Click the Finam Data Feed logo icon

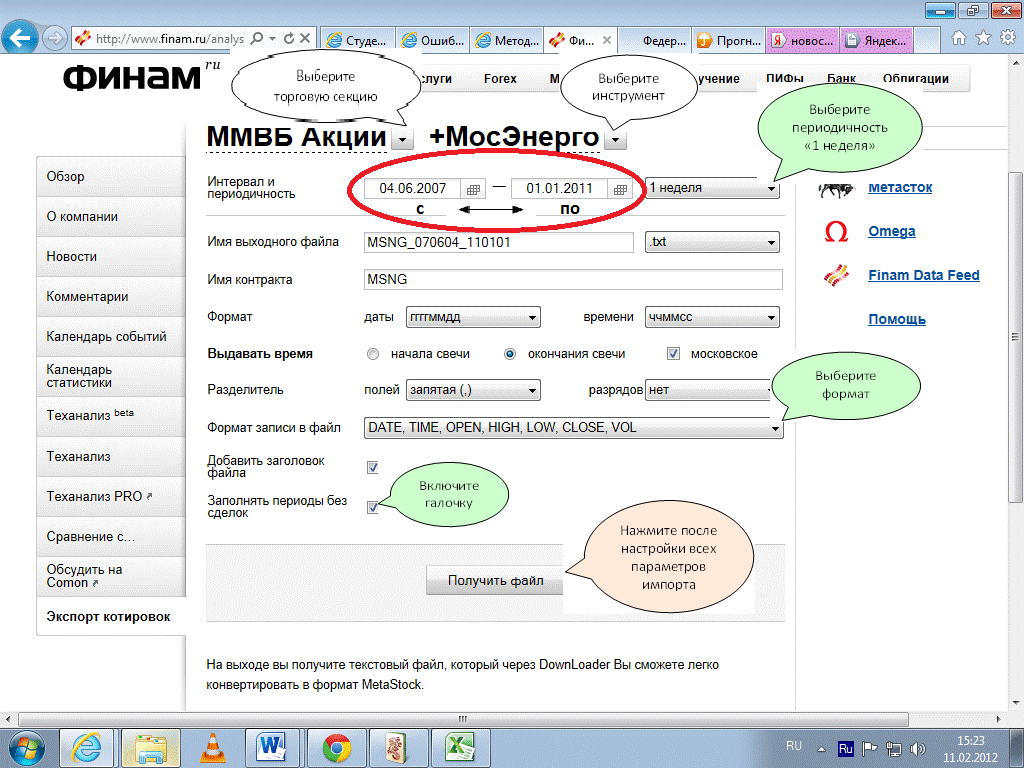tap(836, 275)
